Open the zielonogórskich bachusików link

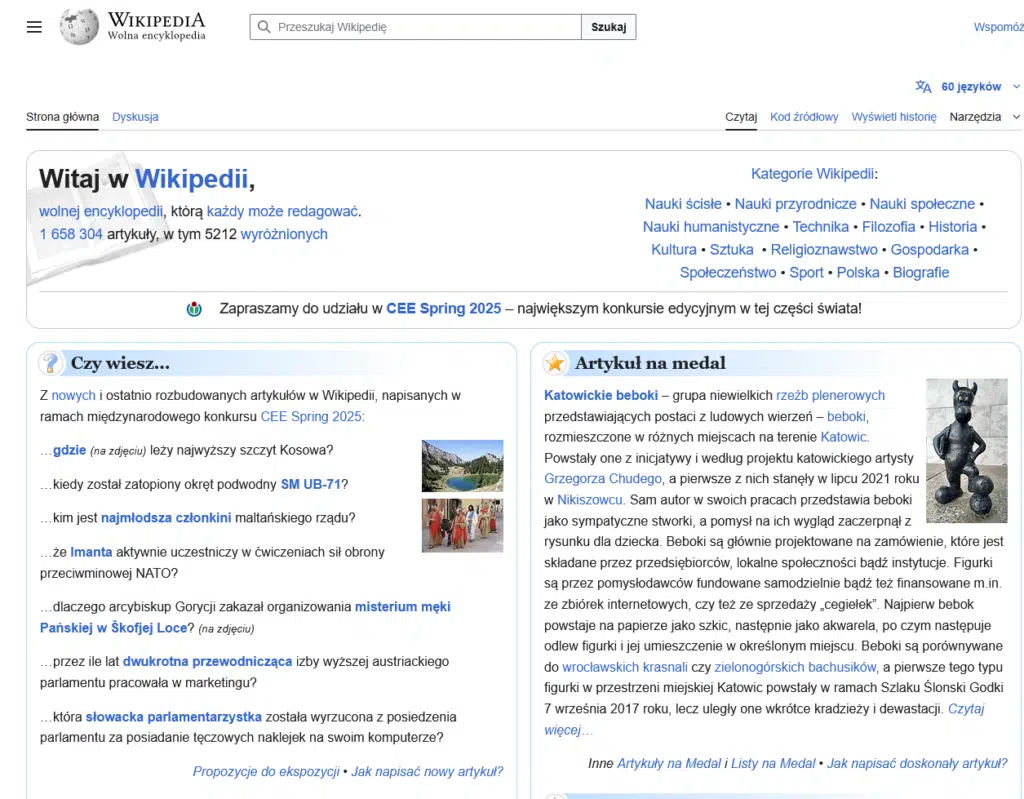tap(795, 667)
